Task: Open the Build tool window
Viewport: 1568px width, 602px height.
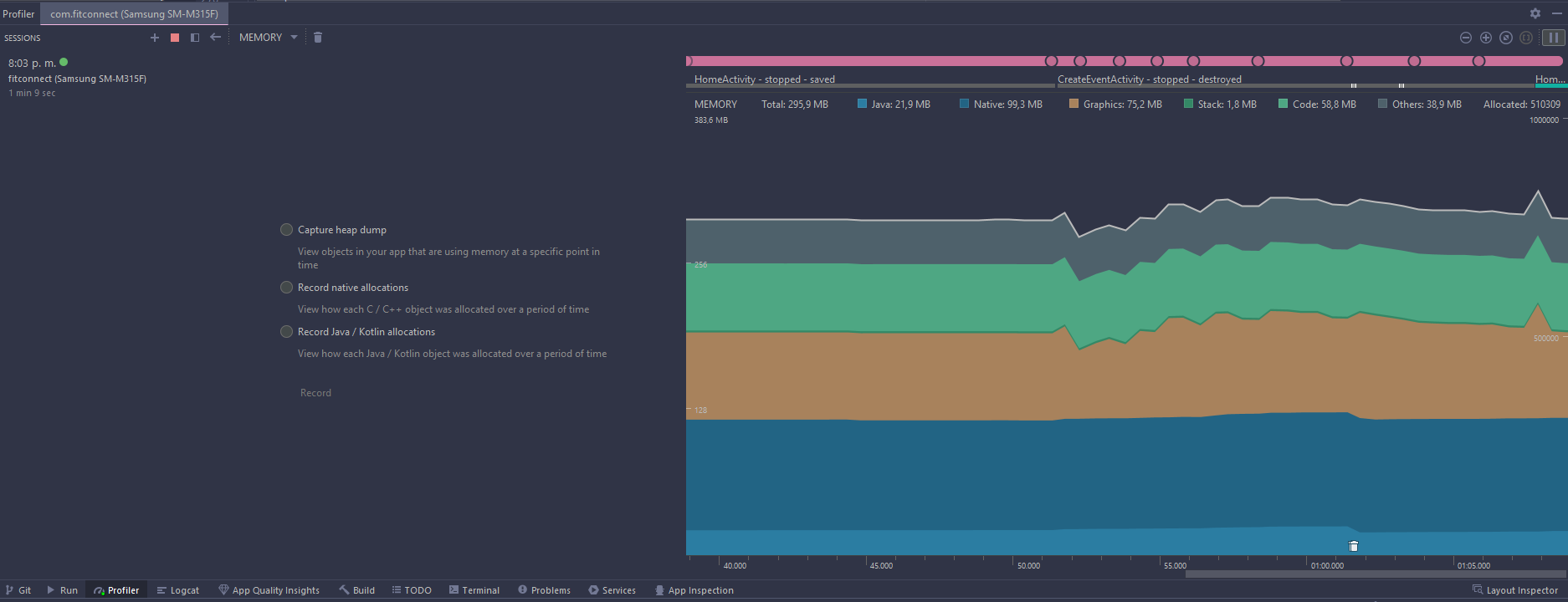Action: pos(356,590)
